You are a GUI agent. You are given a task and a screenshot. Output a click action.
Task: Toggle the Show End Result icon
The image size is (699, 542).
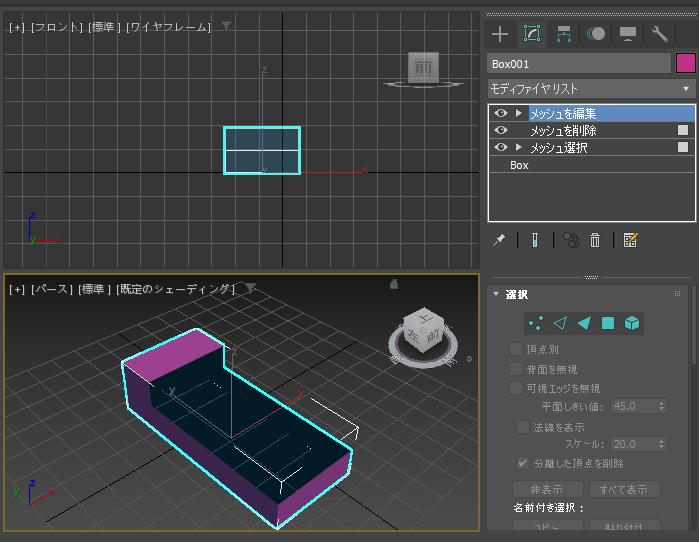[535, 240]
